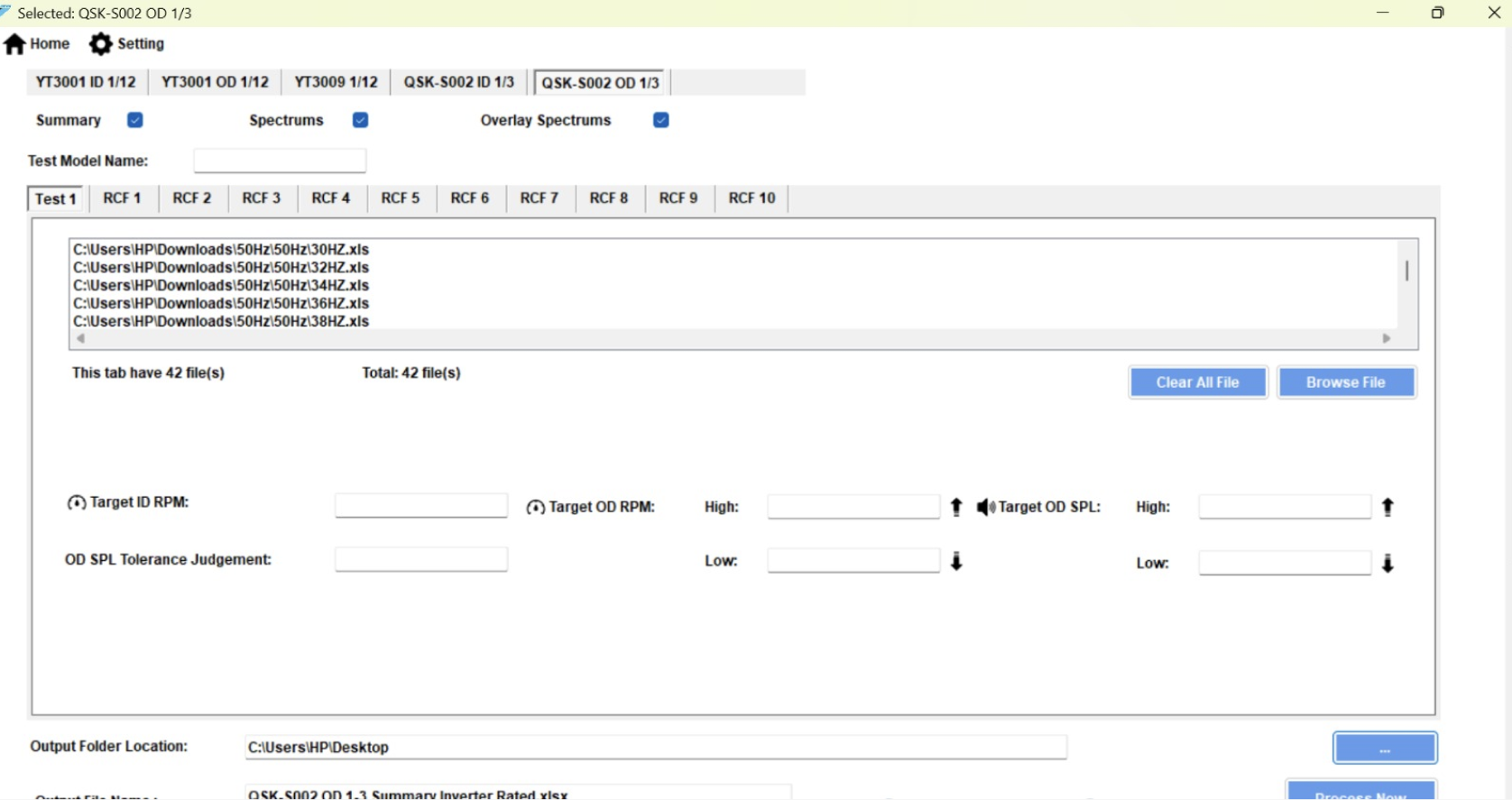The width and height of the screenshot is (1512, 800).
Task: Disable the Overlay Spectrums checkbox
Action: point(660,120)
